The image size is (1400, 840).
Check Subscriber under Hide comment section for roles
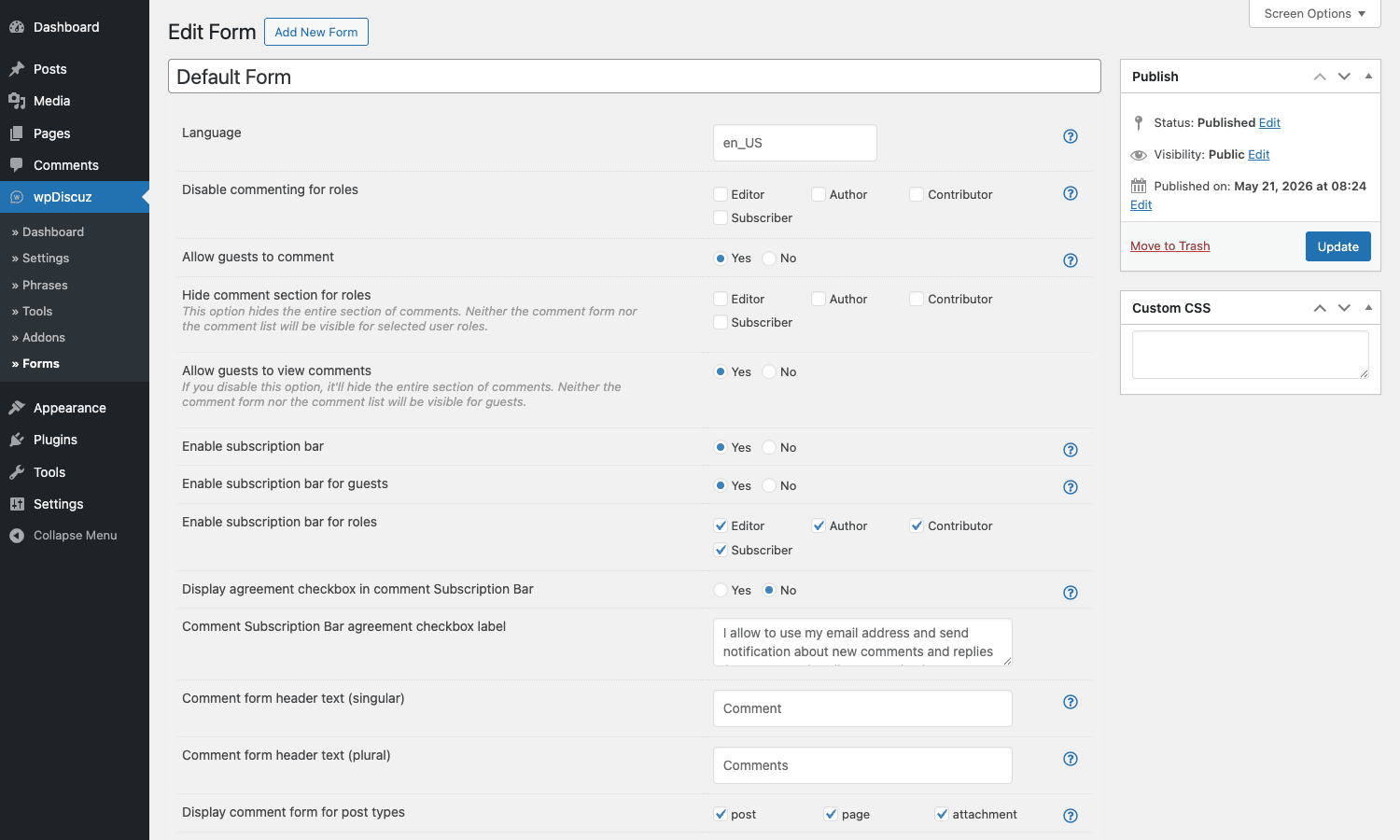[x=721, y=322]
